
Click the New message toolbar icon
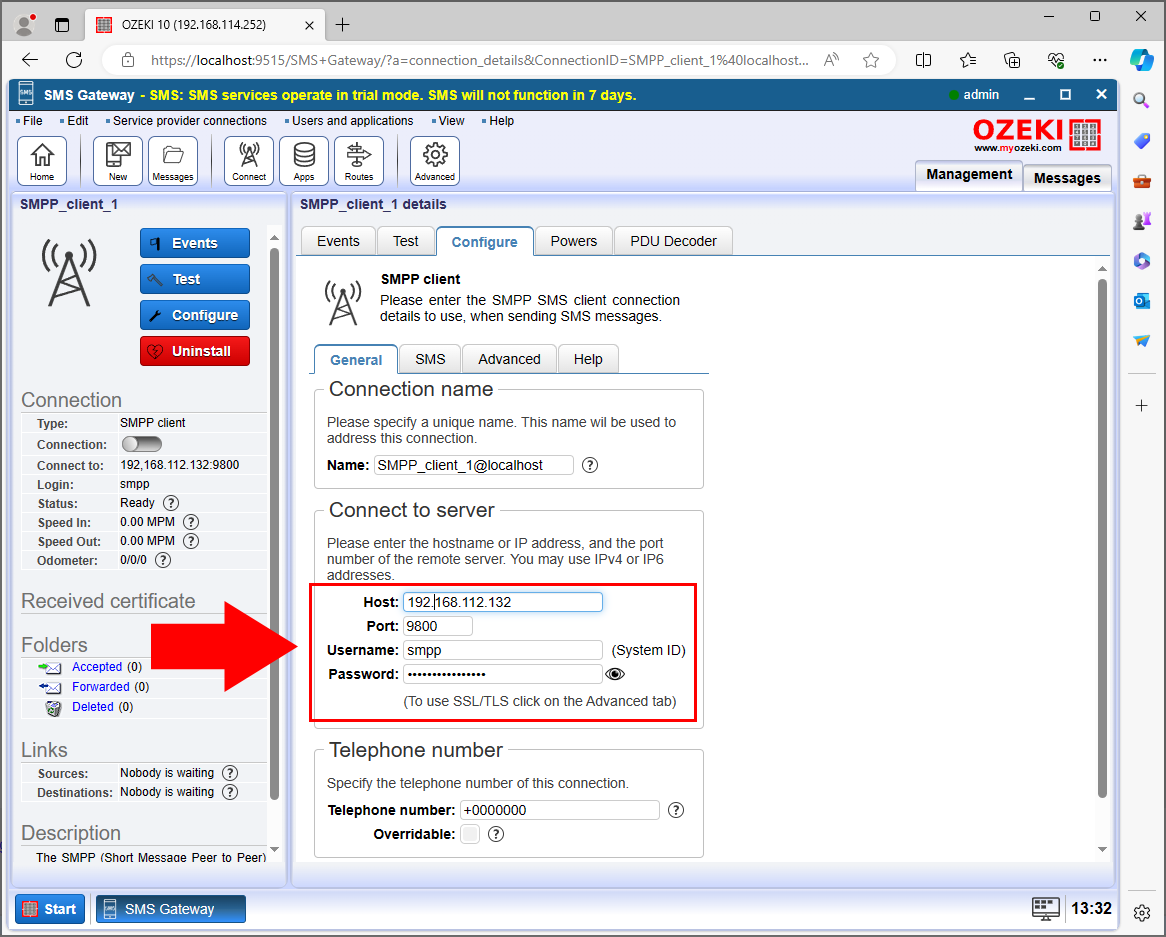pyautogui.click(x=117, y=161)
